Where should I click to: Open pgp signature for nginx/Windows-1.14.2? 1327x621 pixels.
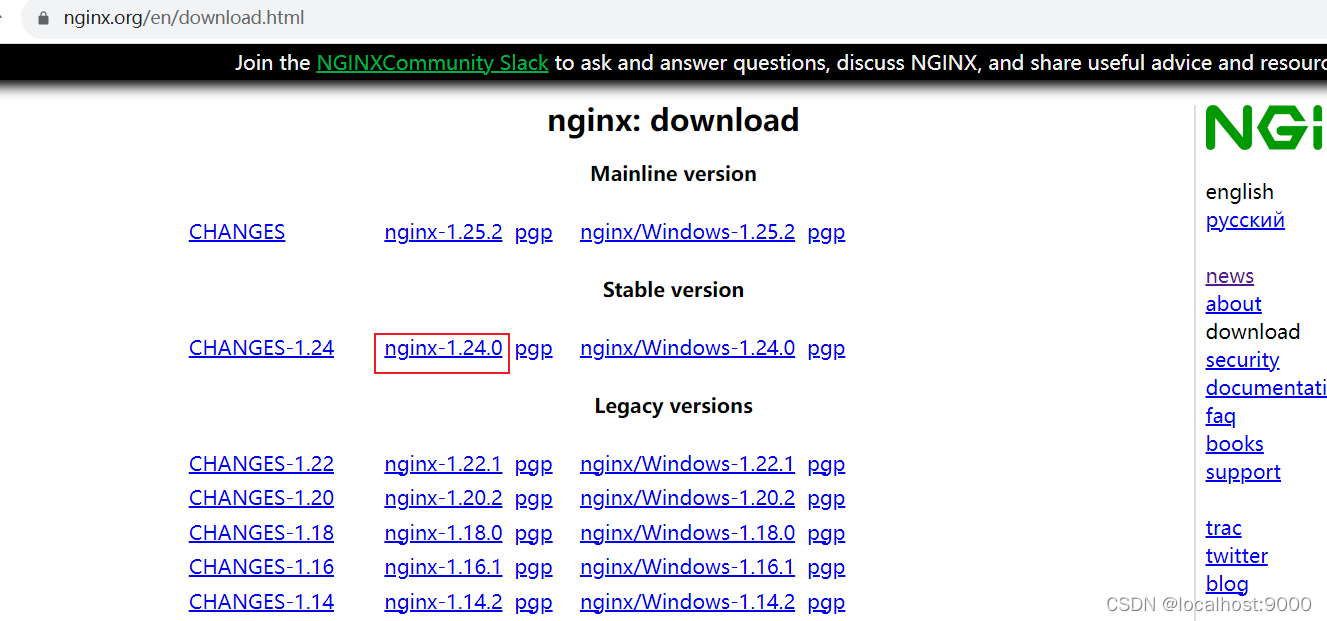point(826,603)
